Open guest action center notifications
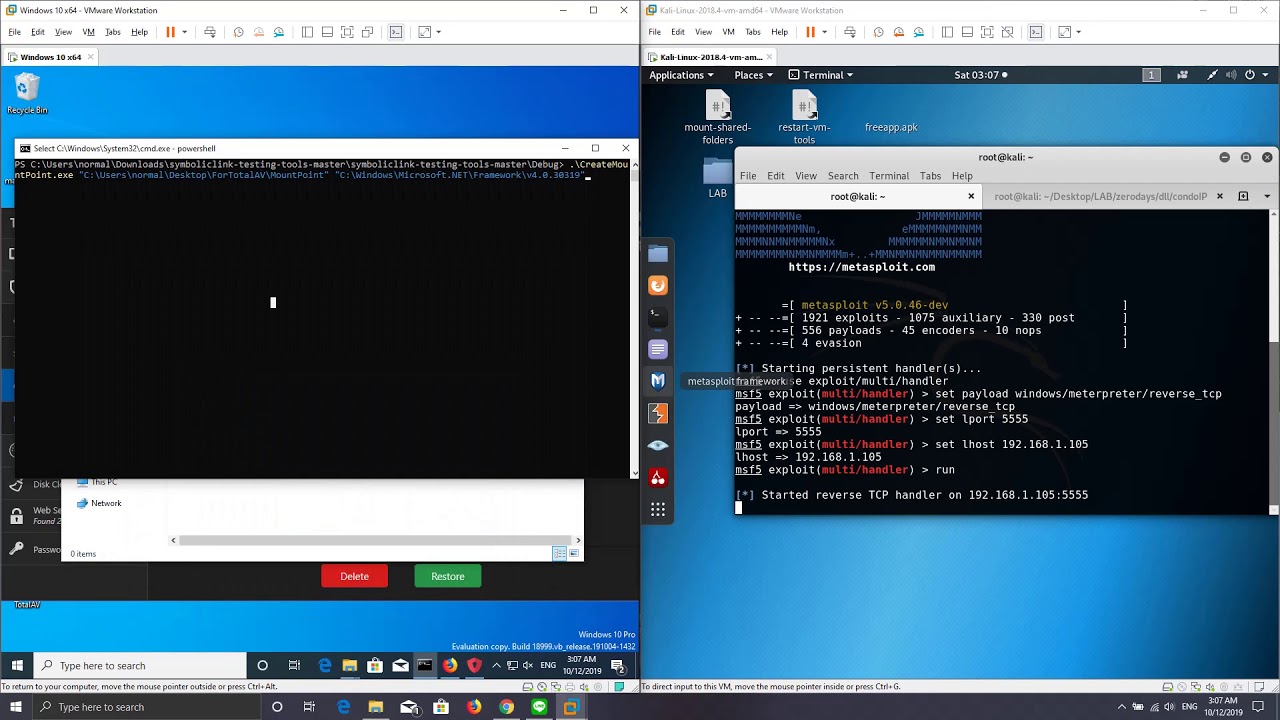Screen dimensions: 1280x720 [618, 665]
